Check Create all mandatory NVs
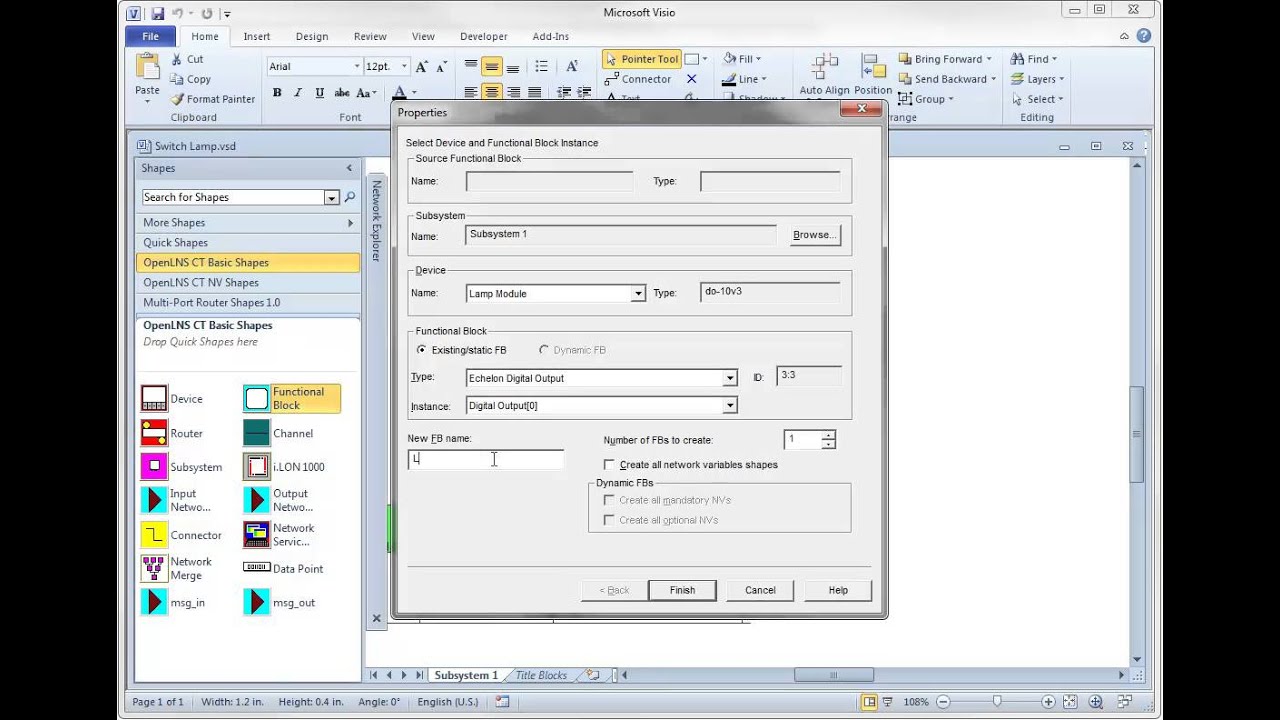The image size is (1280, 720). click(609, 500)
